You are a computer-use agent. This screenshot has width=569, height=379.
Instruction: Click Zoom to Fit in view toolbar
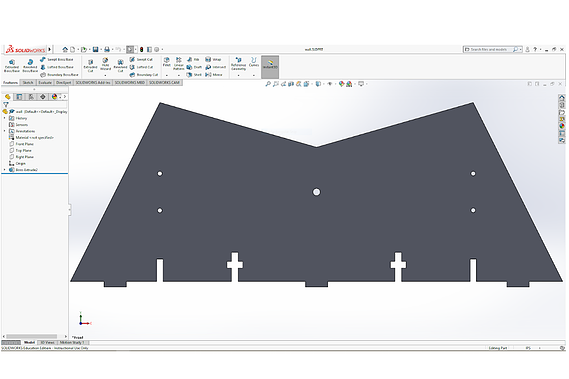tap(268, 84)
